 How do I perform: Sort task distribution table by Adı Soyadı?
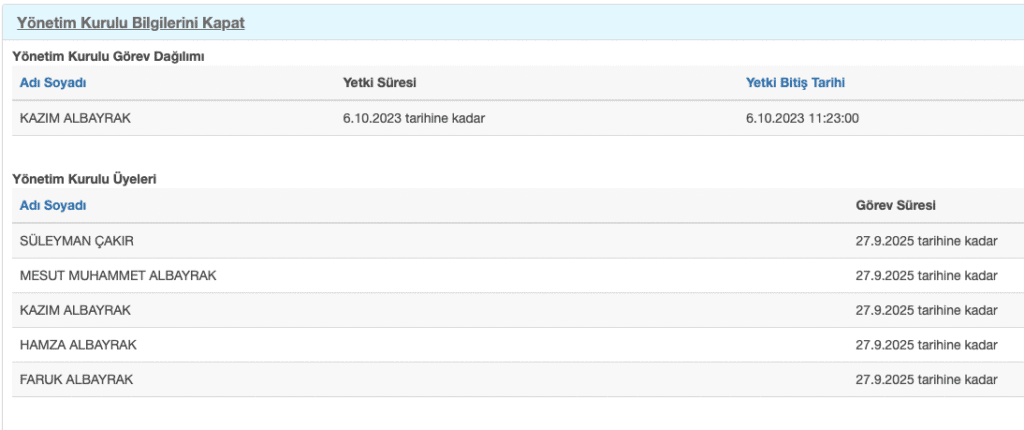pyautogui.click(x=53, y=83)
